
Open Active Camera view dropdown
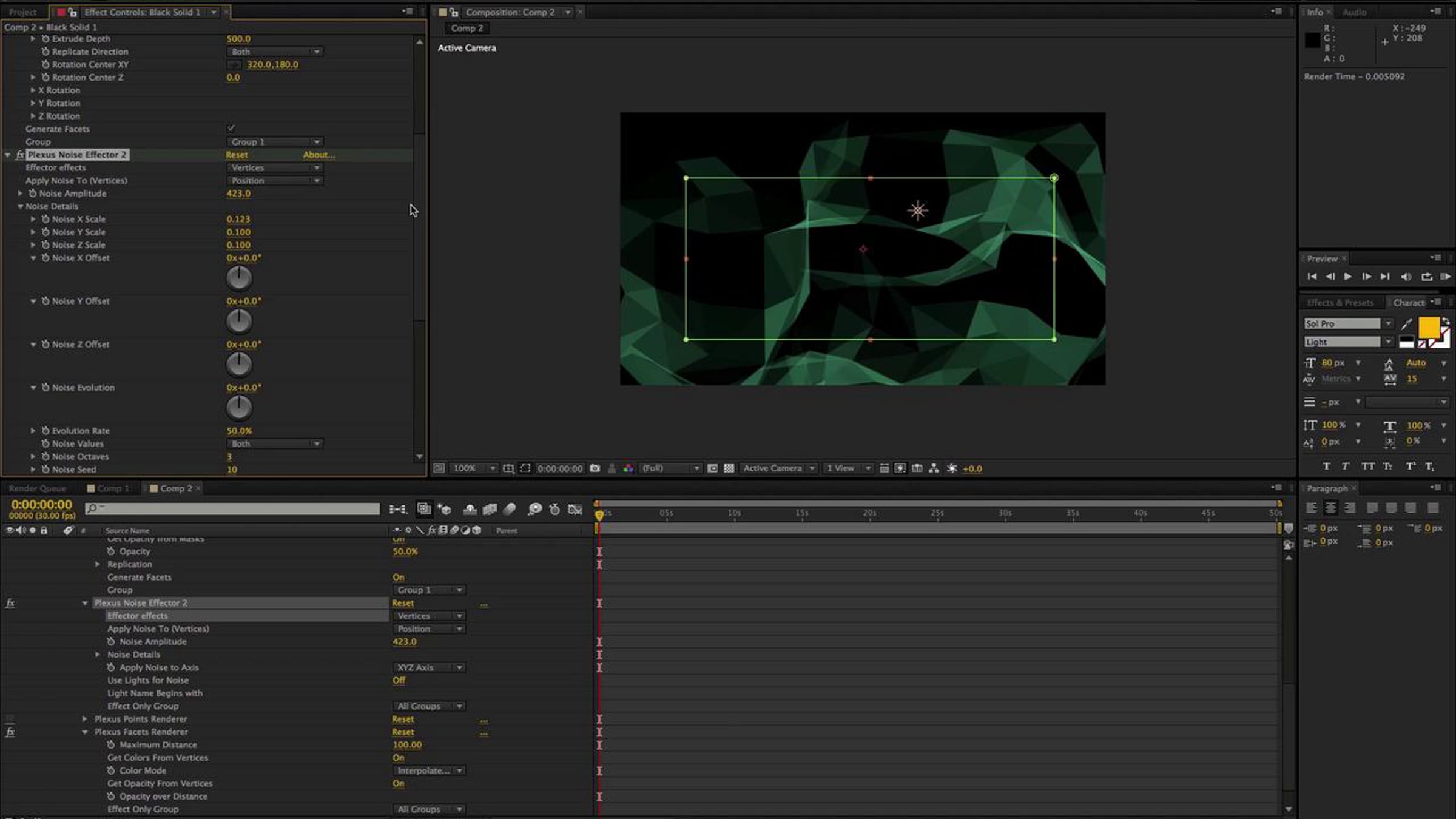(x=778, y=468)
